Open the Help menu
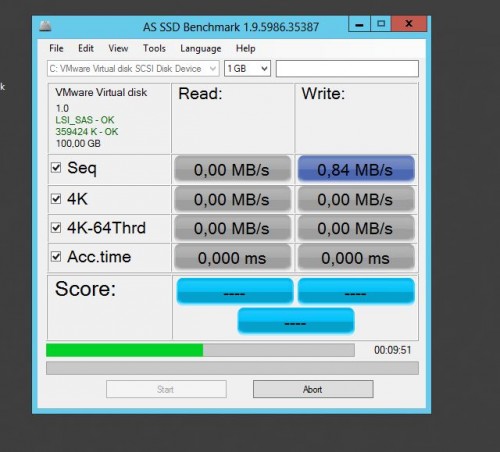 [246, 48]
